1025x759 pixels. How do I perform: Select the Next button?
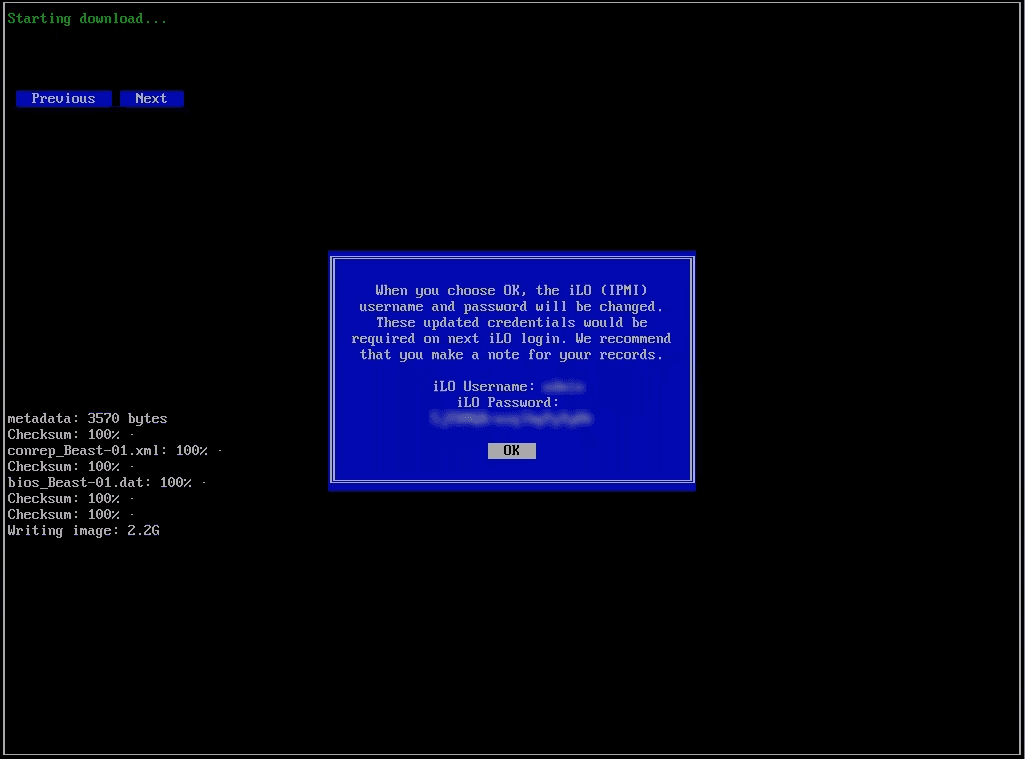click(151, 98)
